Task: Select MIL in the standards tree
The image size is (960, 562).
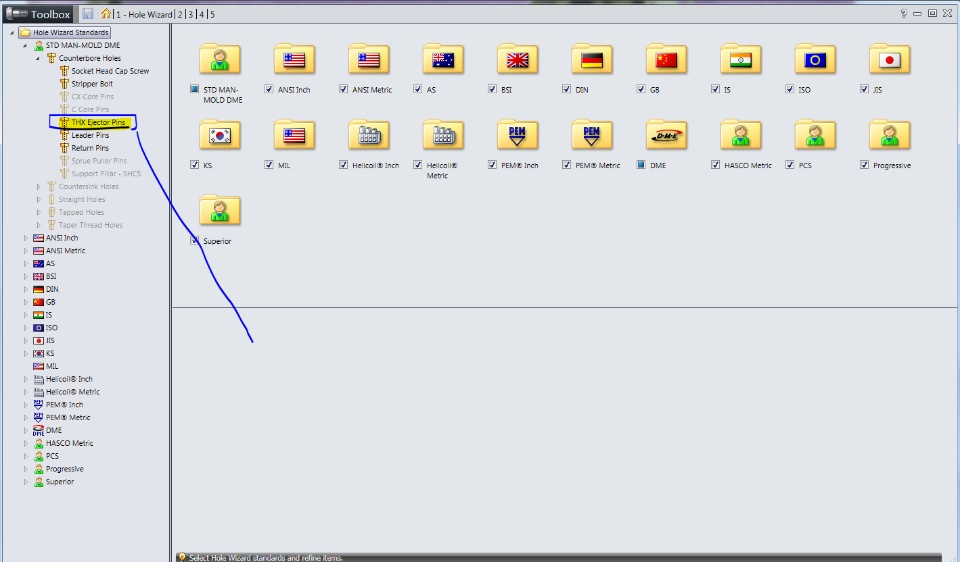Action: tap(52, 366)
